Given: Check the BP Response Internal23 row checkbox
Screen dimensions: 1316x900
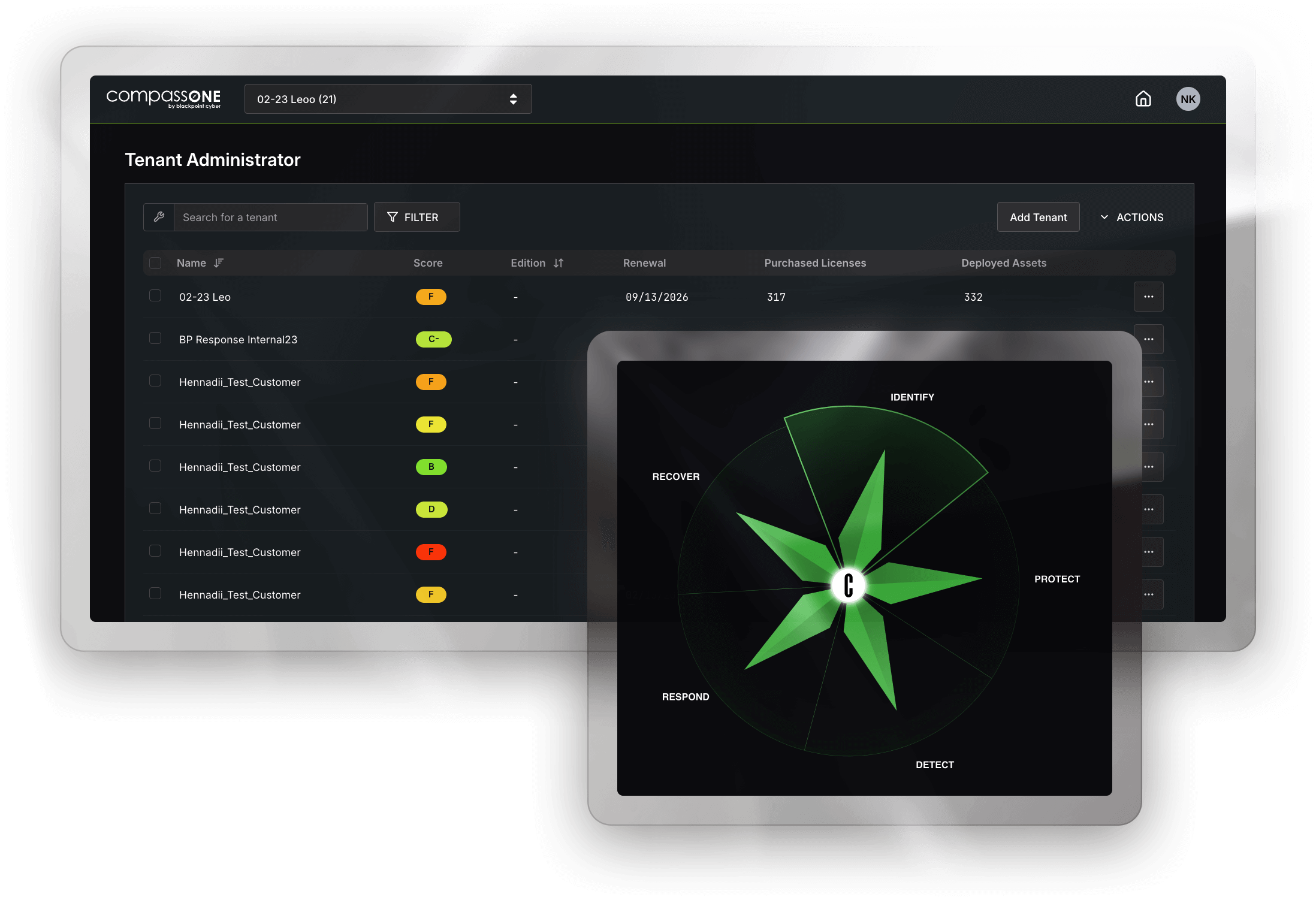Looking at the screenshot, I should 155,339.
